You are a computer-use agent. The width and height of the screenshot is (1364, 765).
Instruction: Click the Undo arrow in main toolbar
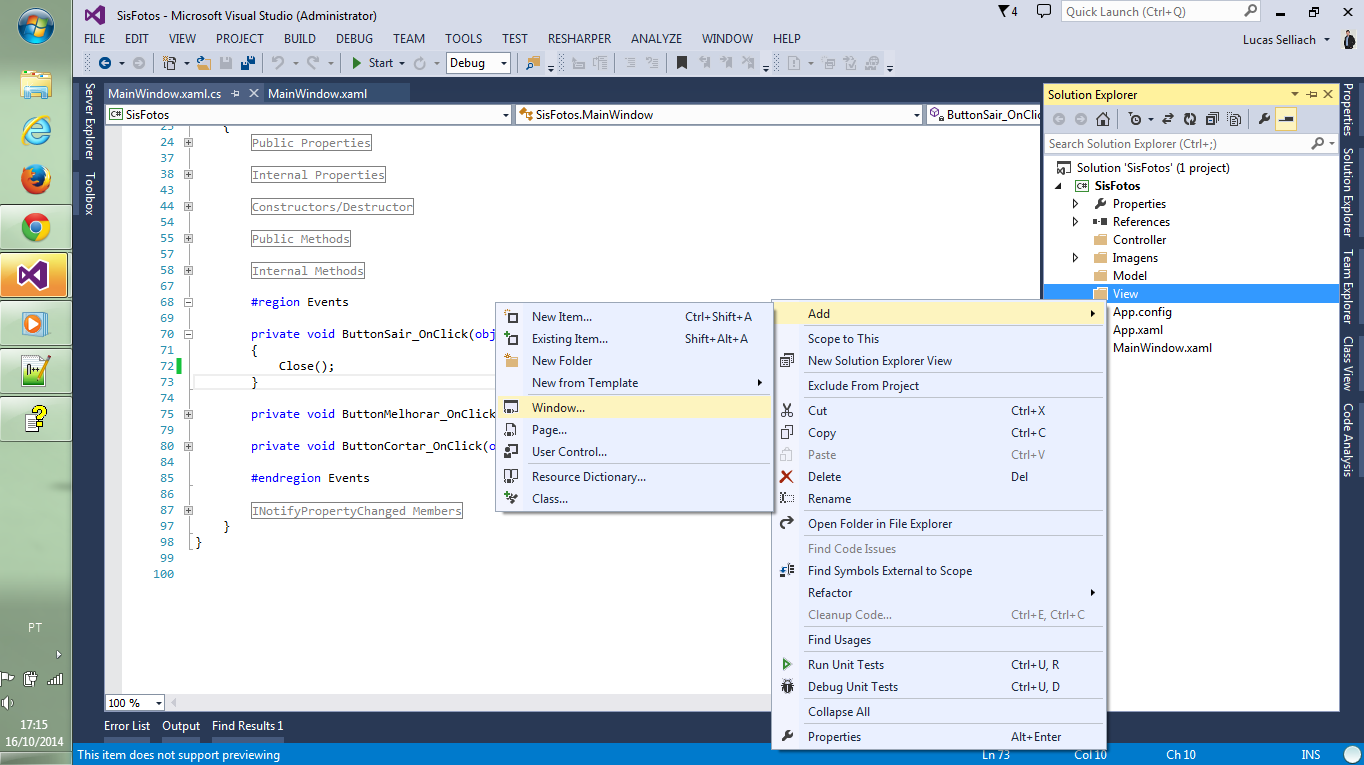[x=278, y=63]
